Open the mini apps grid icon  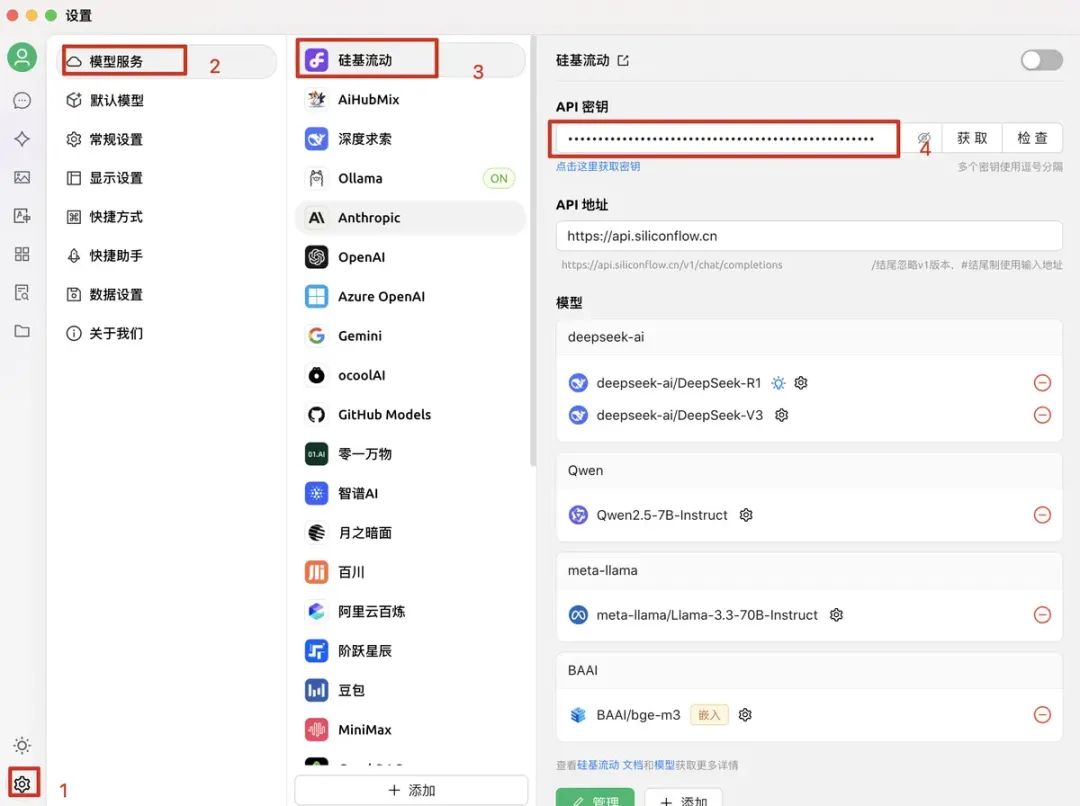click(x=22, y=254)
